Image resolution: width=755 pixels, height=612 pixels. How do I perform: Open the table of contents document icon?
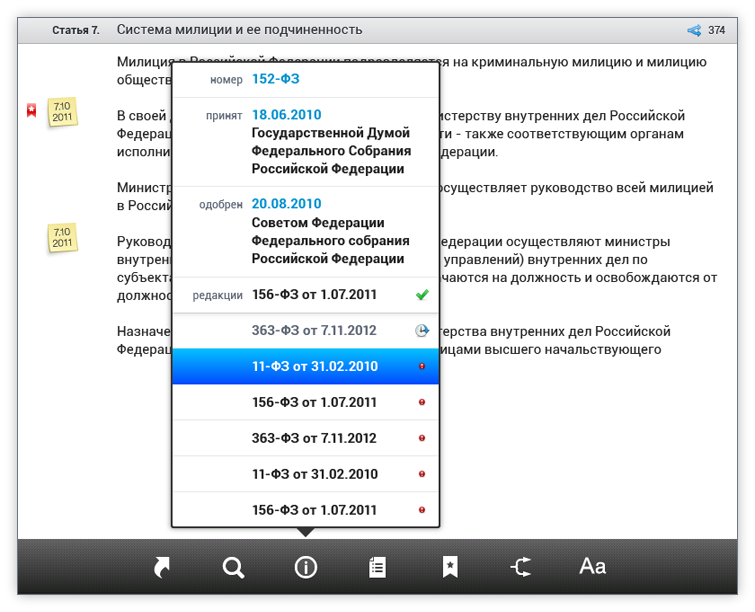pos(378,567)
